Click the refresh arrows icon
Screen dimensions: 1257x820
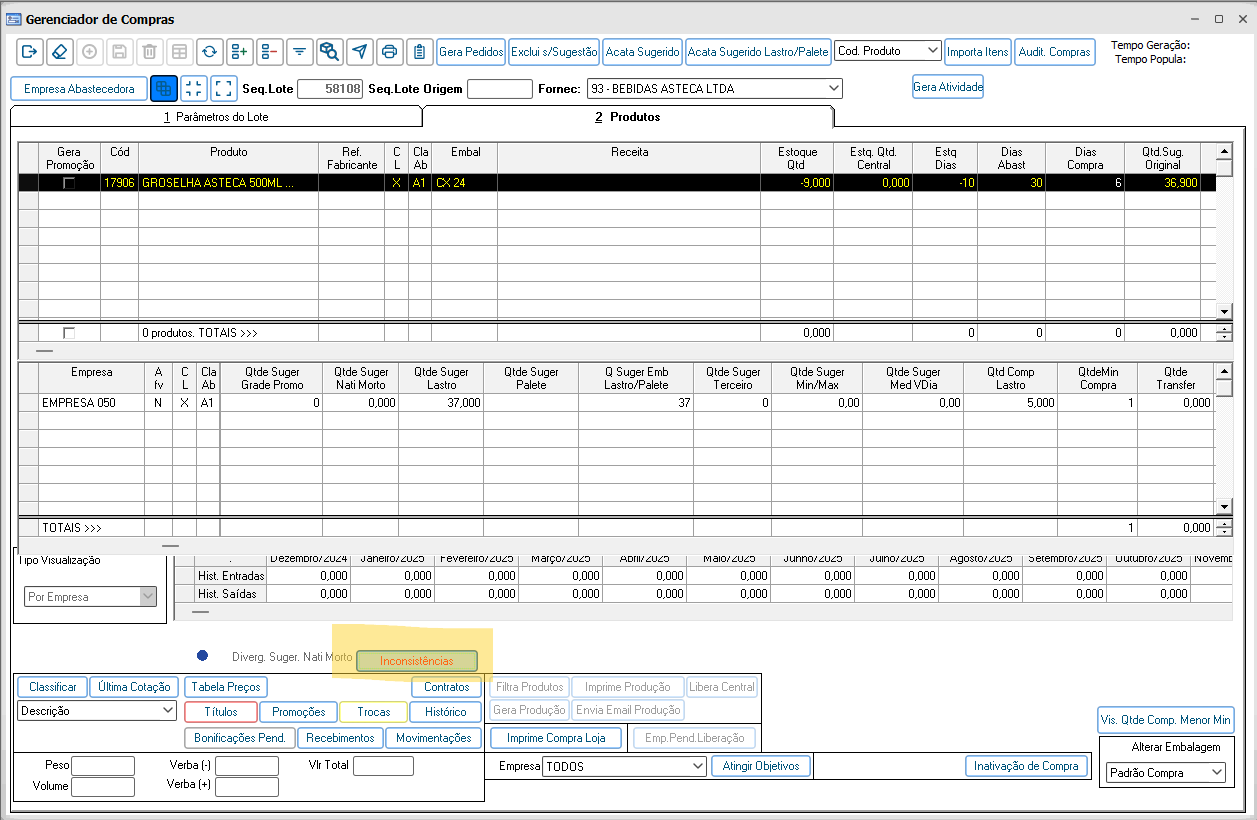209,52
